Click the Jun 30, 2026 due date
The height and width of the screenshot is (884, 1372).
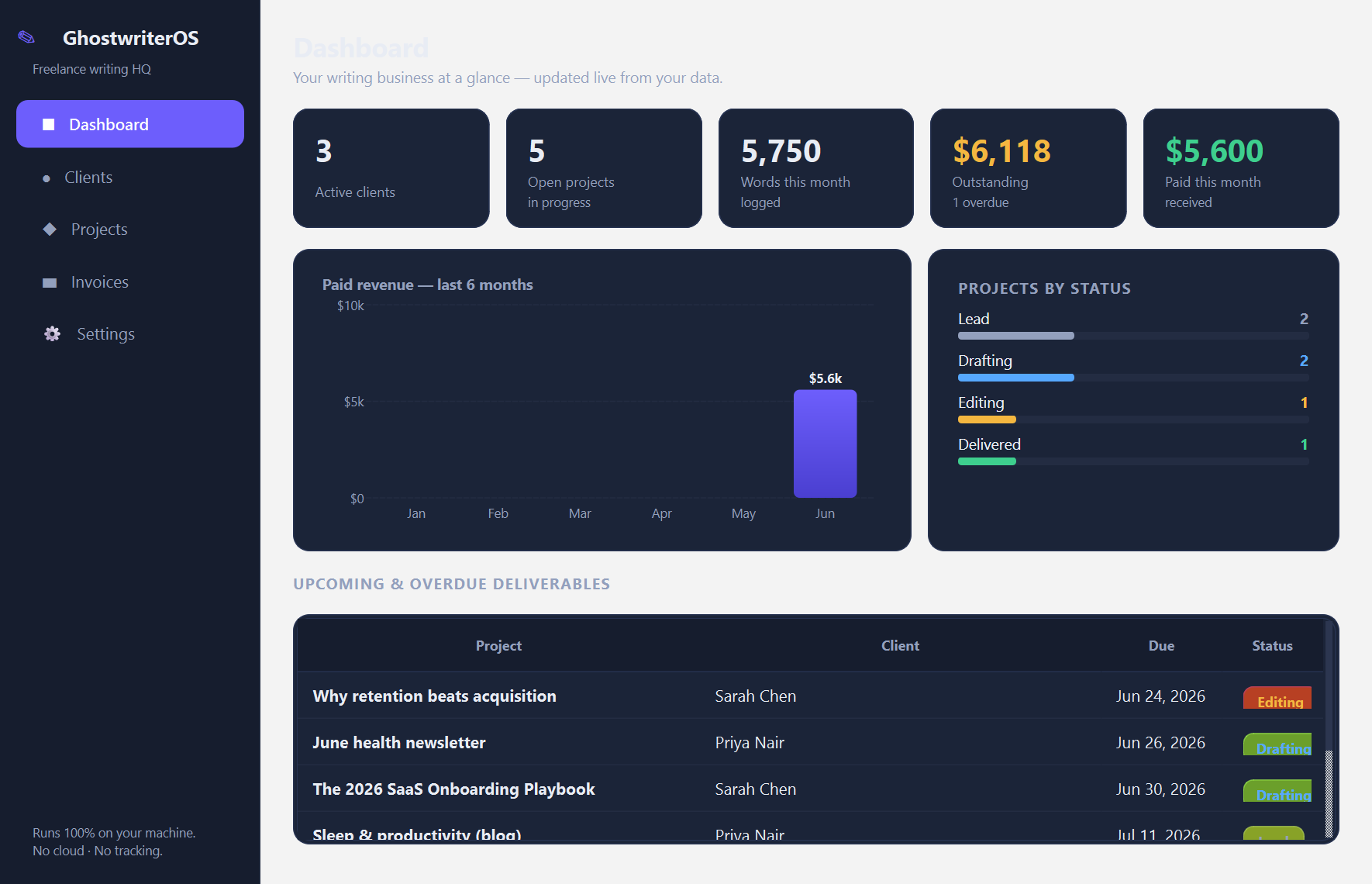click(1160, 789)
